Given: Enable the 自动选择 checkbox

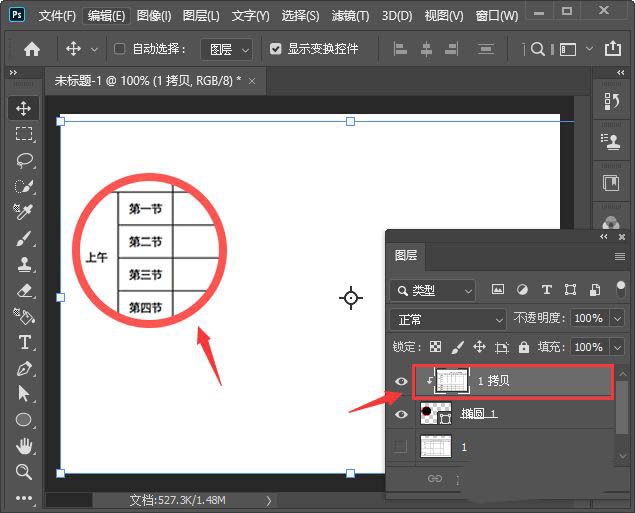Looking at the screenshot, I should coord(120,48).
